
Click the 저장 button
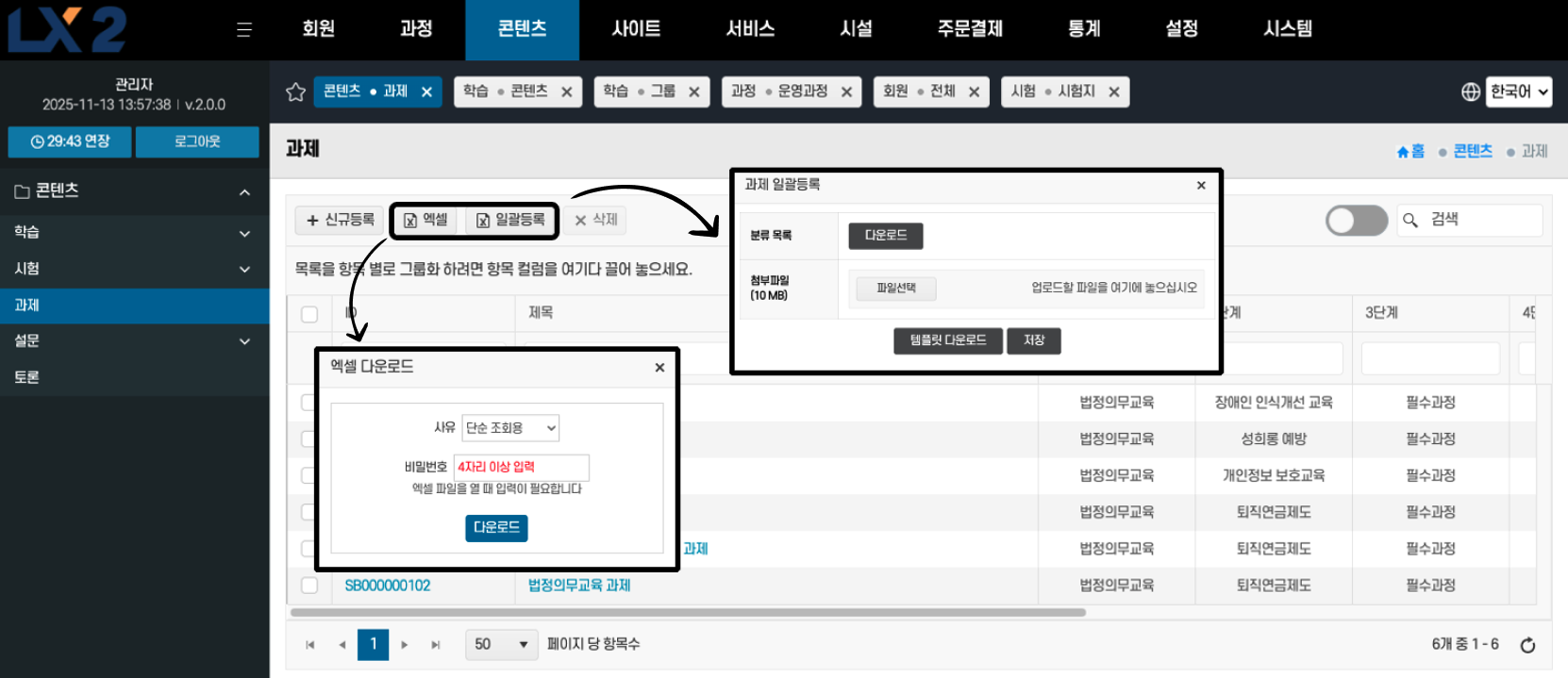(1034, 340)
